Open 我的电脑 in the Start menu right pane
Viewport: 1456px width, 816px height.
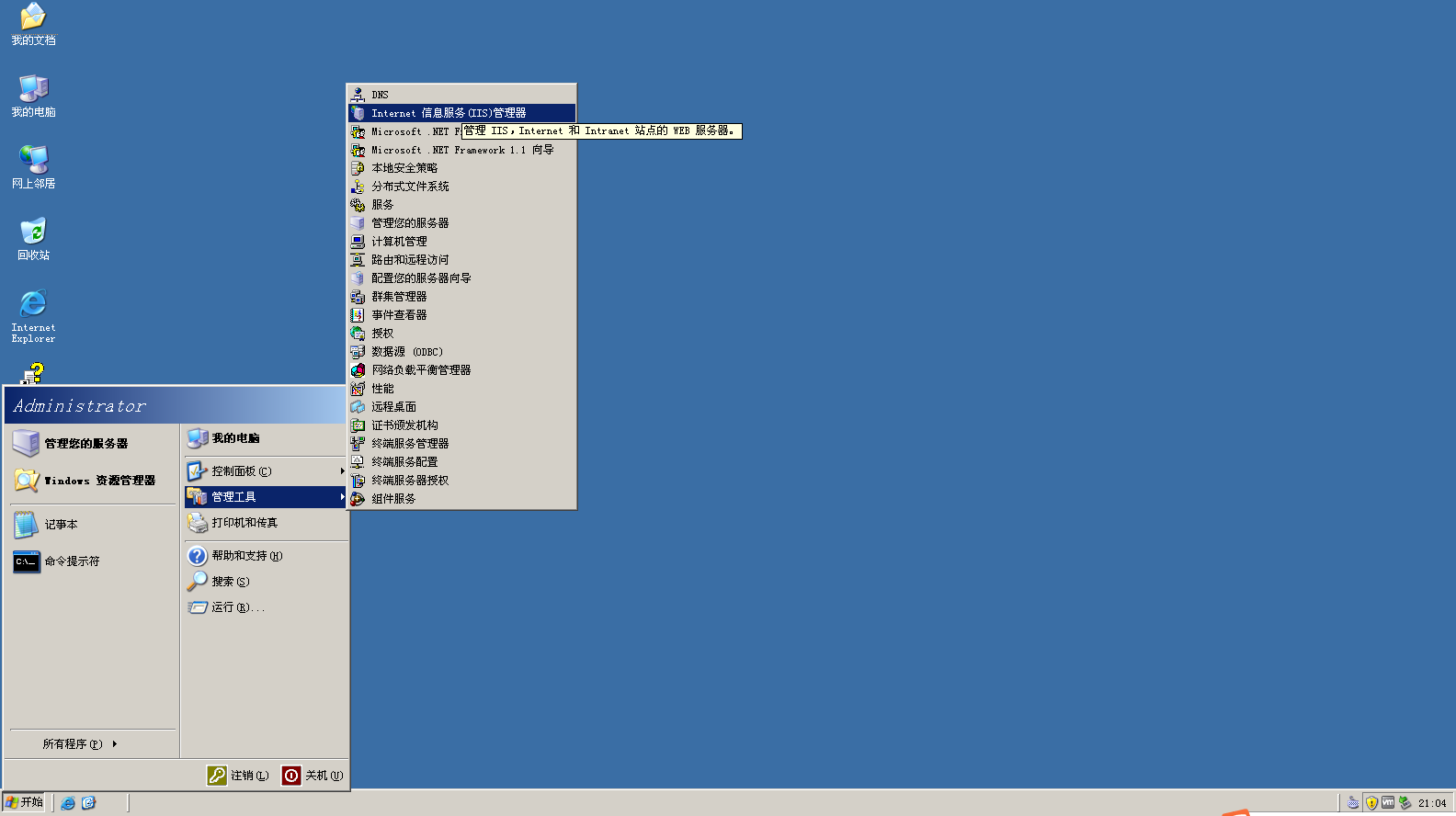pos(266,438)
